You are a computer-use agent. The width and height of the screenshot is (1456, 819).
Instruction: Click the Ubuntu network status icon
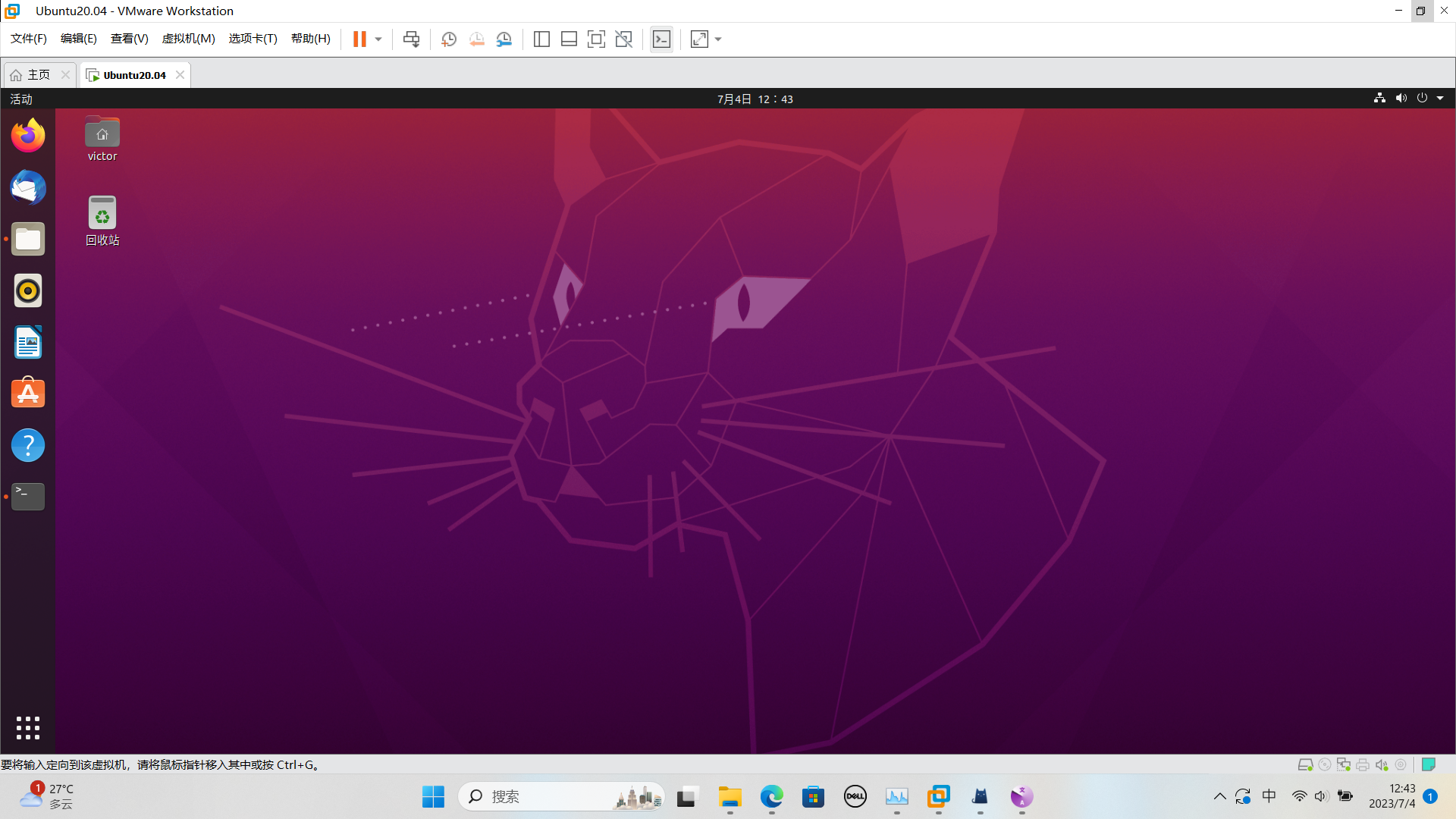pyautogui.click(x=1379, y=98)
